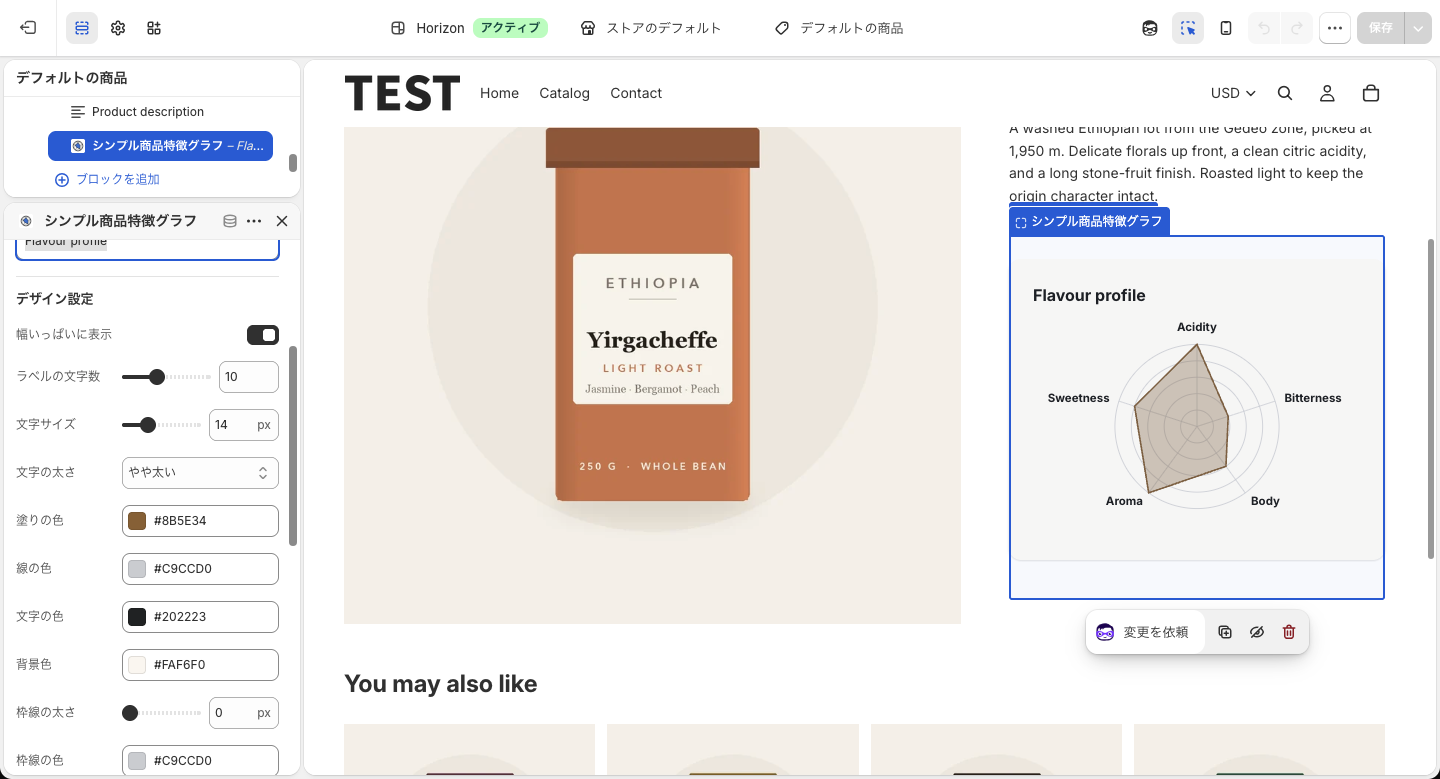Open the 文字の色 color swatch
The image size is (1440, 779).
[137, 617]
